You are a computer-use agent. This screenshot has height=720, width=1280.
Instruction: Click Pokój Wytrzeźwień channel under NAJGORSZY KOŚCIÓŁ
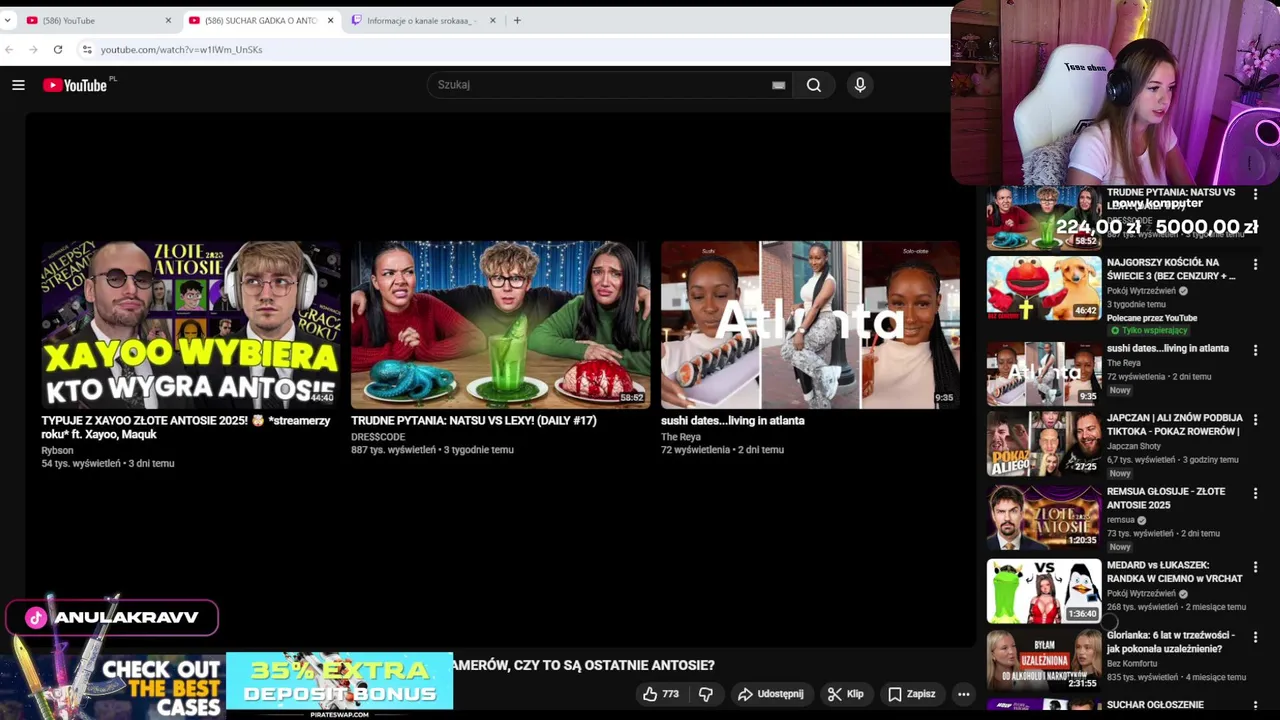pyautogui.click(x=1142, y=291)
